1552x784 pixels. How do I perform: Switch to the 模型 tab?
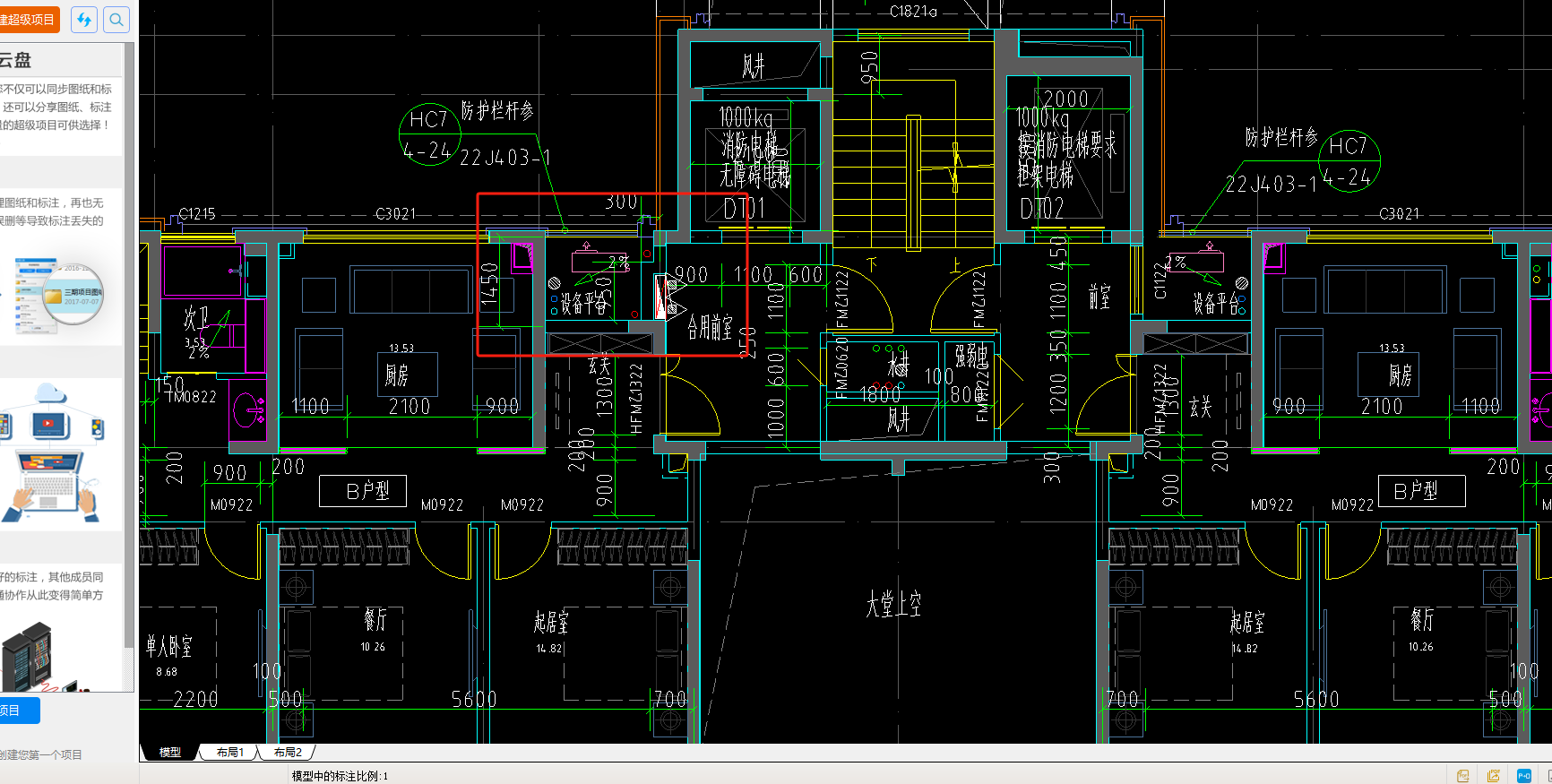pyautogui.click(x=169, y=753)
